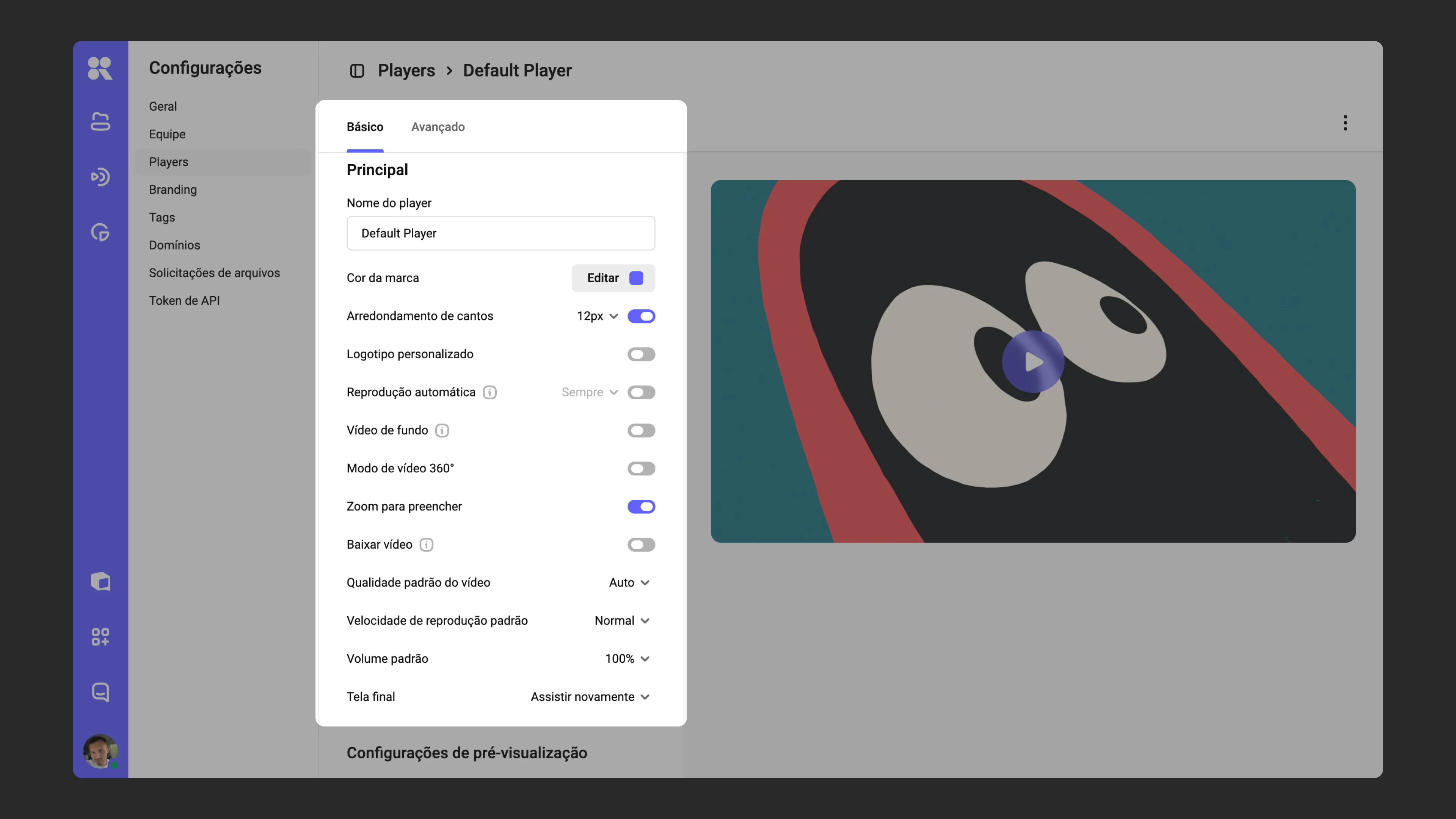Open Tags settings
The width and height of the screenshot is (1456, 819).
tap(162, 217)
